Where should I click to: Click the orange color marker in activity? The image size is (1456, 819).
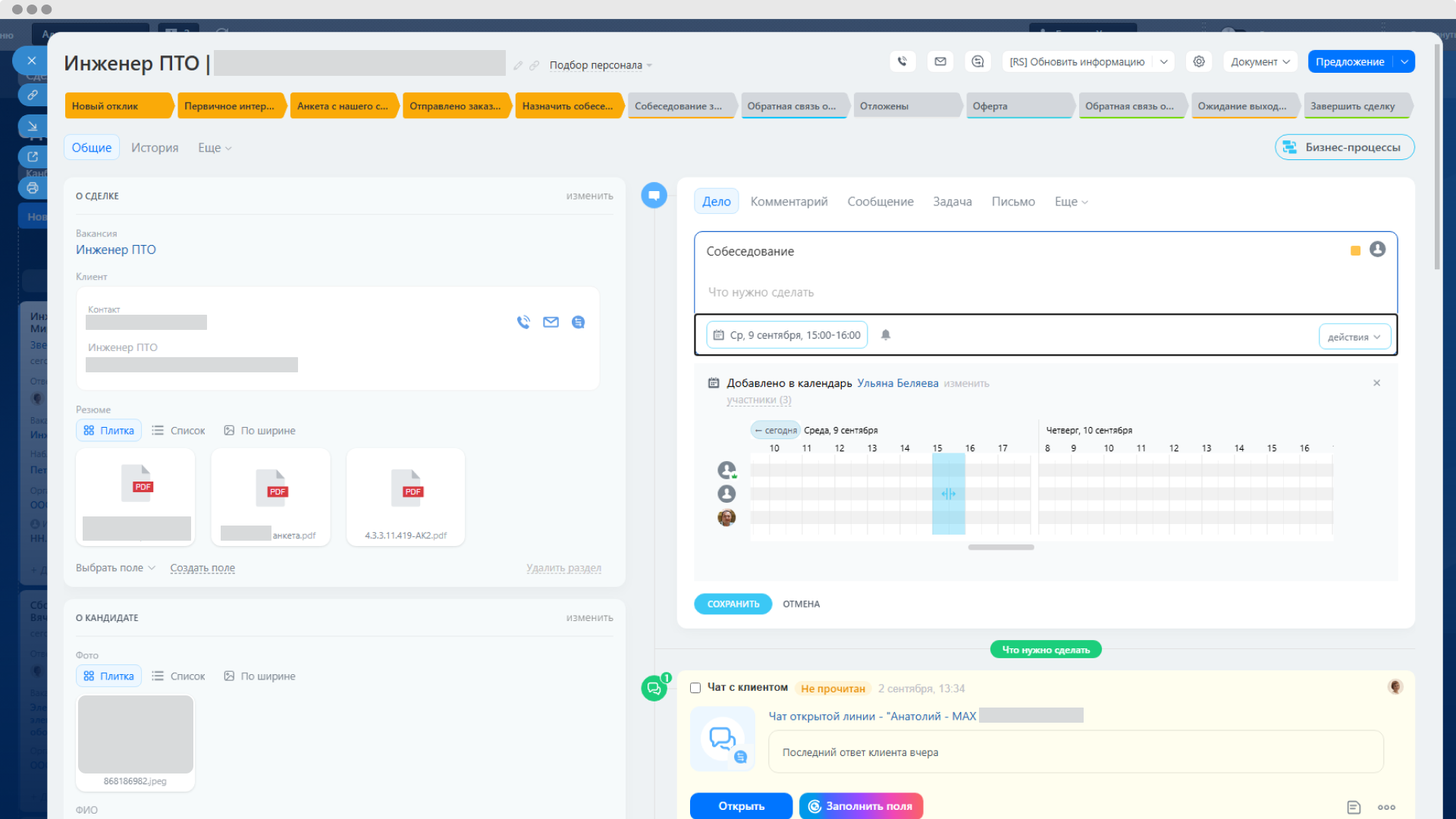tap(1355, 251)
